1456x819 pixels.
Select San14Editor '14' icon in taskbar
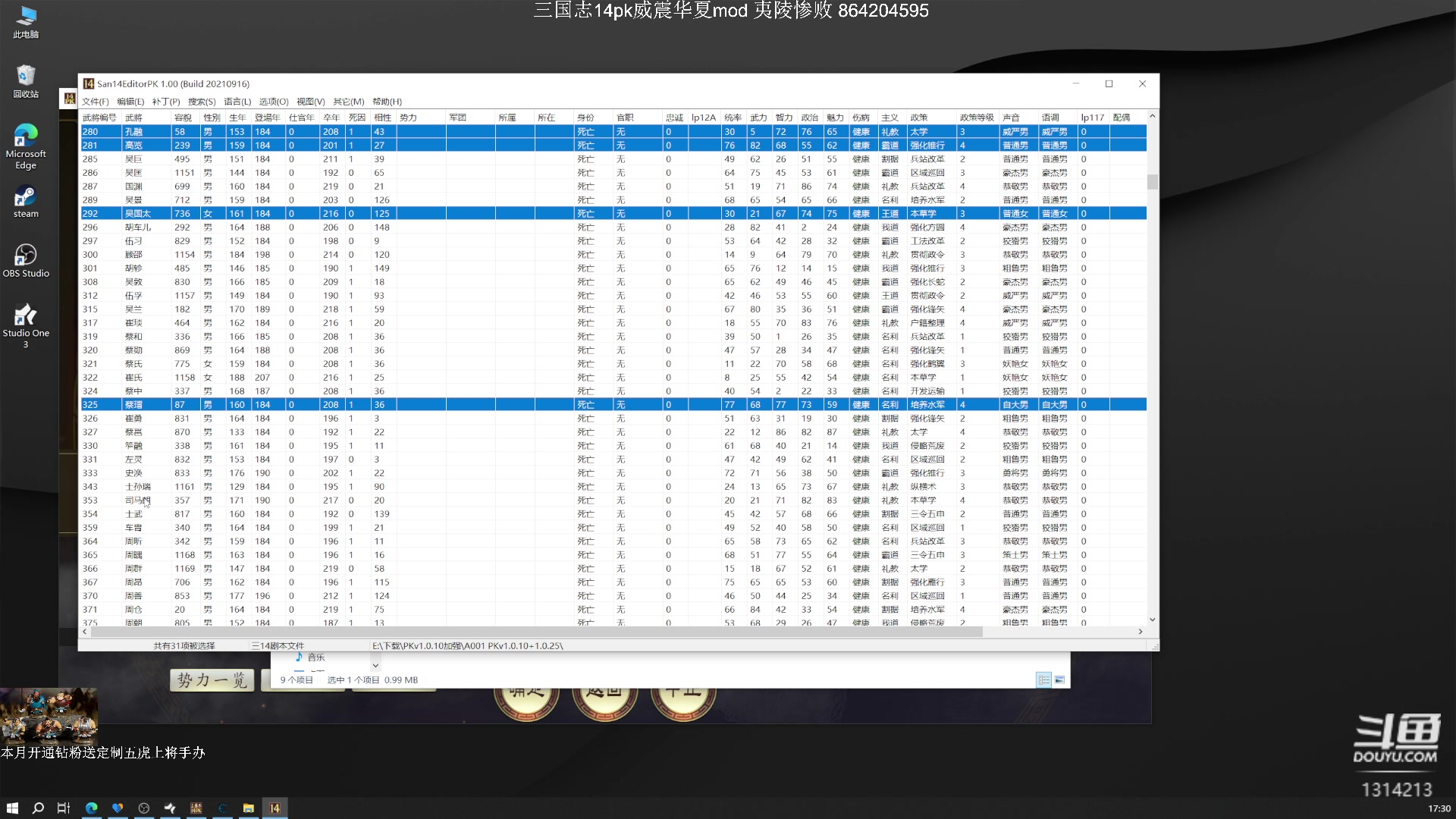pos(275,808)
